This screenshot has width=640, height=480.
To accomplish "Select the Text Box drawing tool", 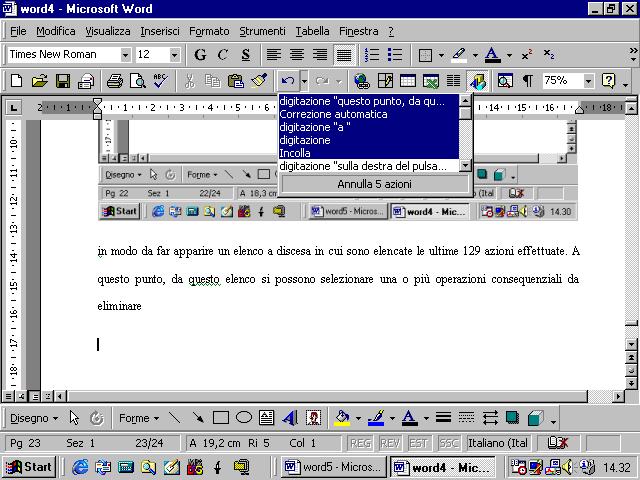I will pos(267,418).
